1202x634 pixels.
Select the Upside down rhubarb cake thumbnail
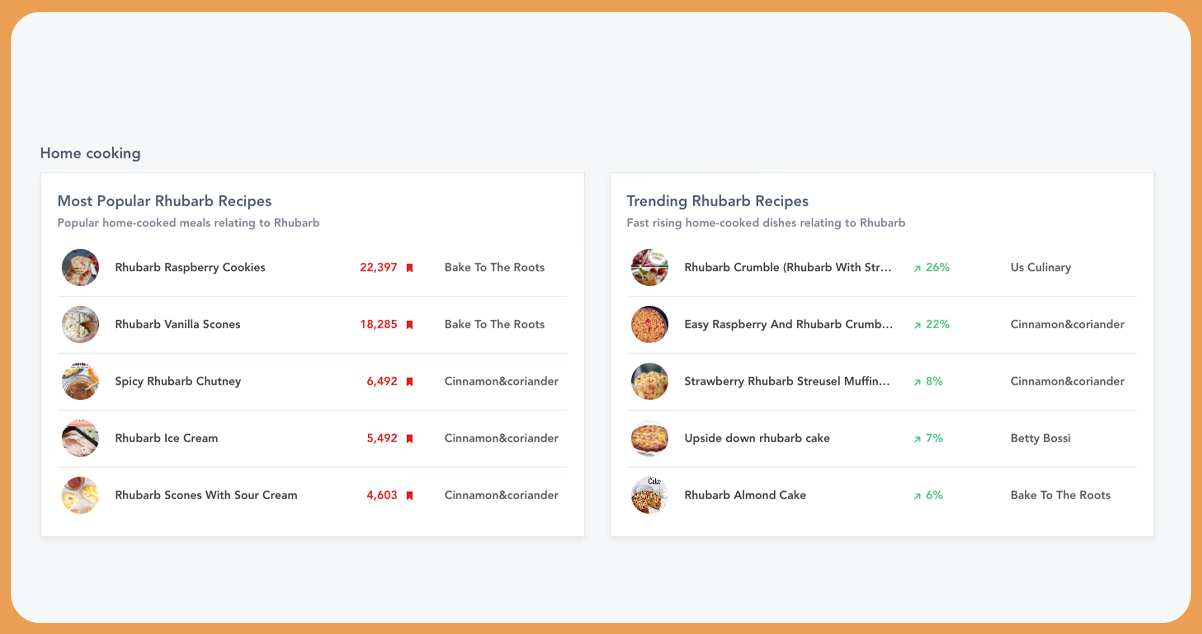(649, 438)
